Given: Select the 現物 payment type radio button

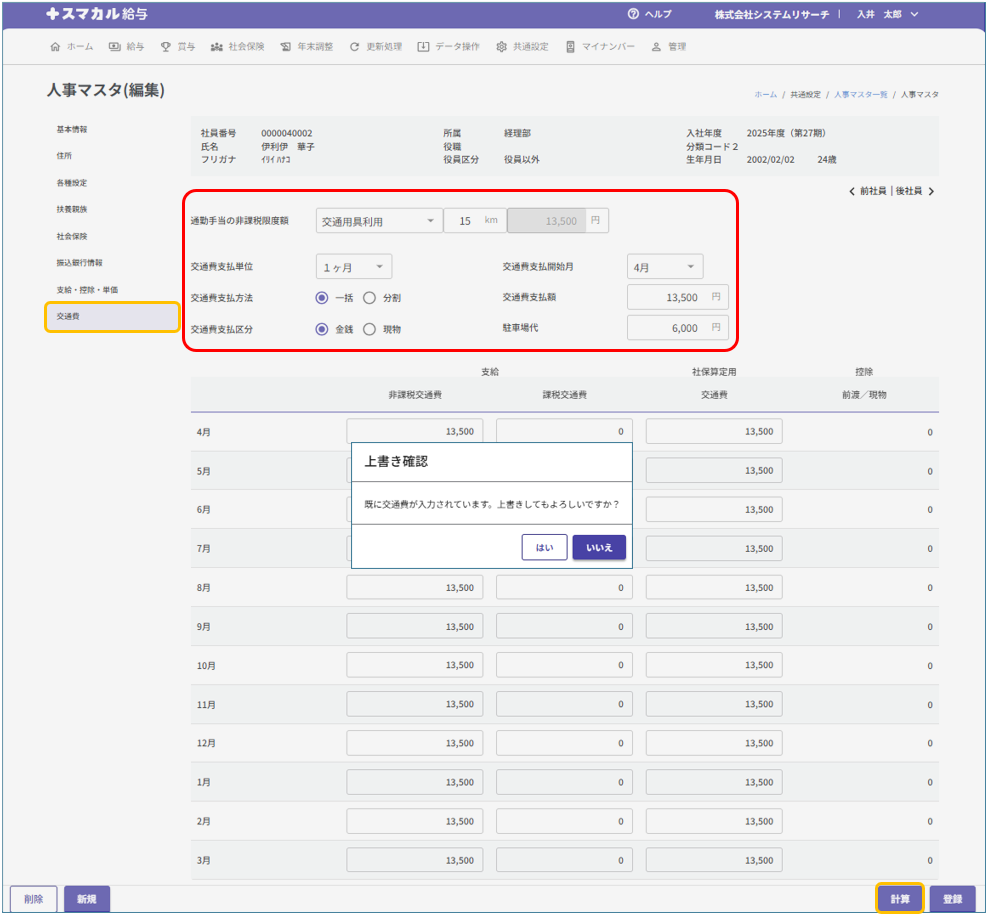Looking at the screenshot, I should 369,329.
